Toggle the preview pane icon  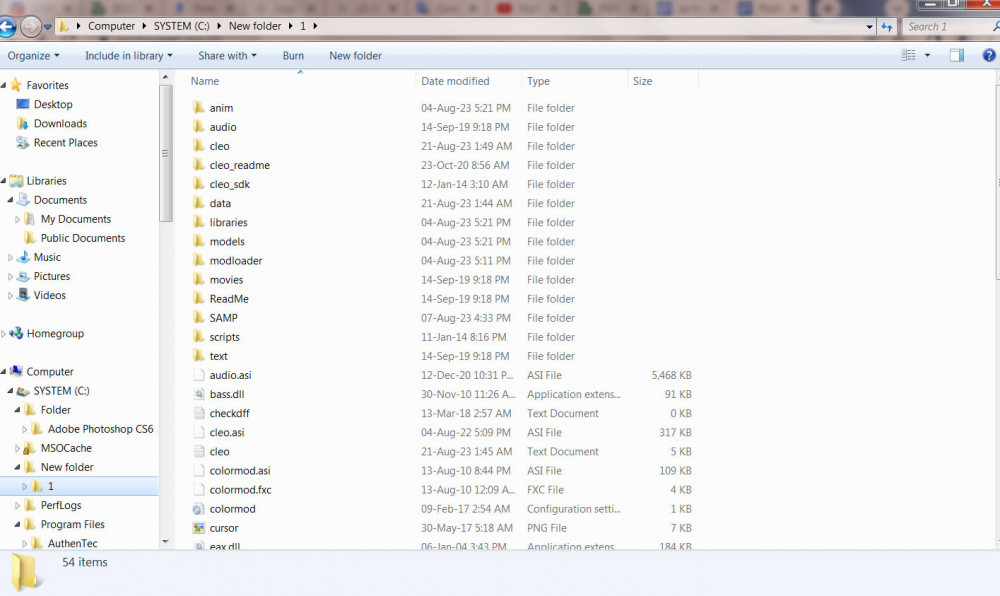point(957,55)
